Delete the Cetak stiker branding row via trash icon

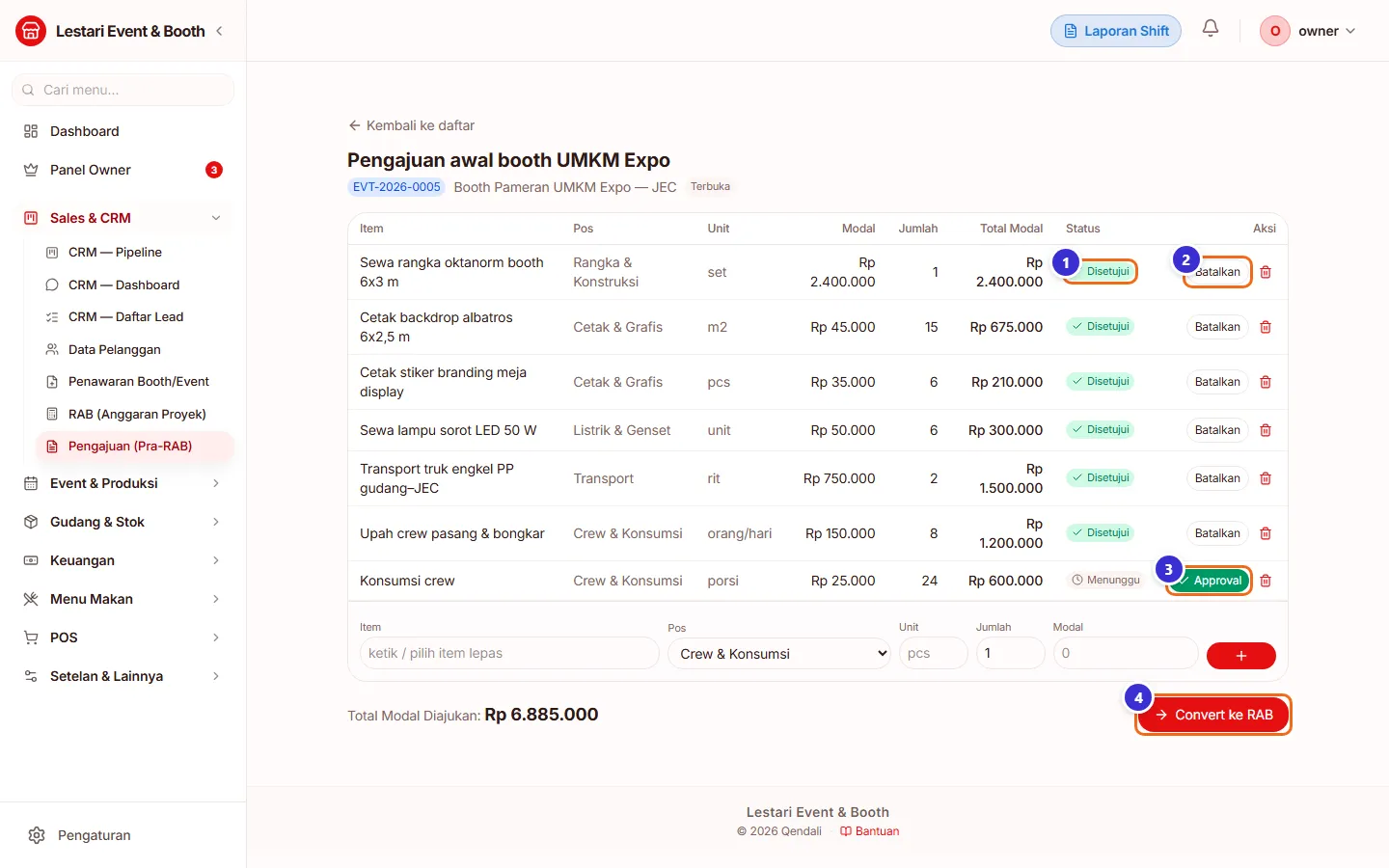[1266, 382]
